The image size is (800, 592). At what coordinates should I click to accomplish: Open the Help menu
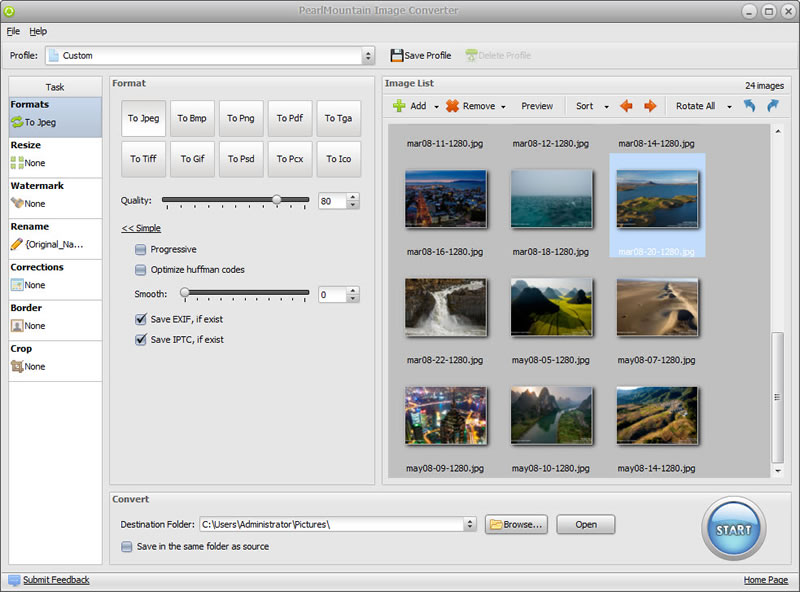point(38,32)
